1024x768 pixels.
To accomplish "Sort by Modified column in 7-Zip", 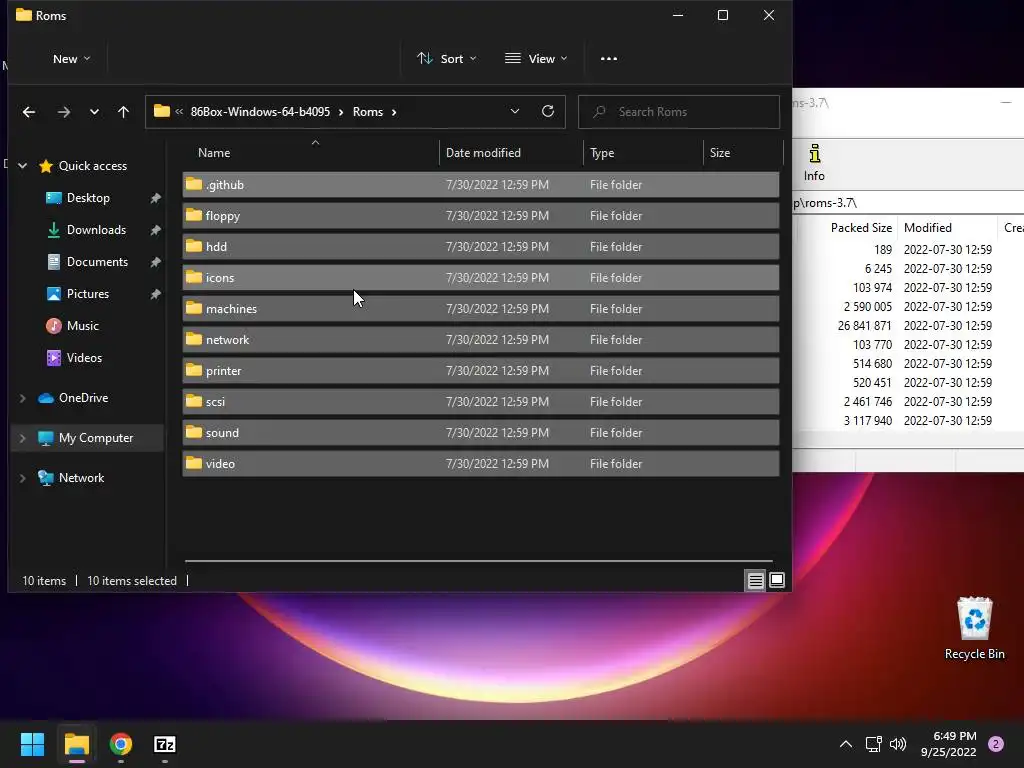I will (927, 227).
